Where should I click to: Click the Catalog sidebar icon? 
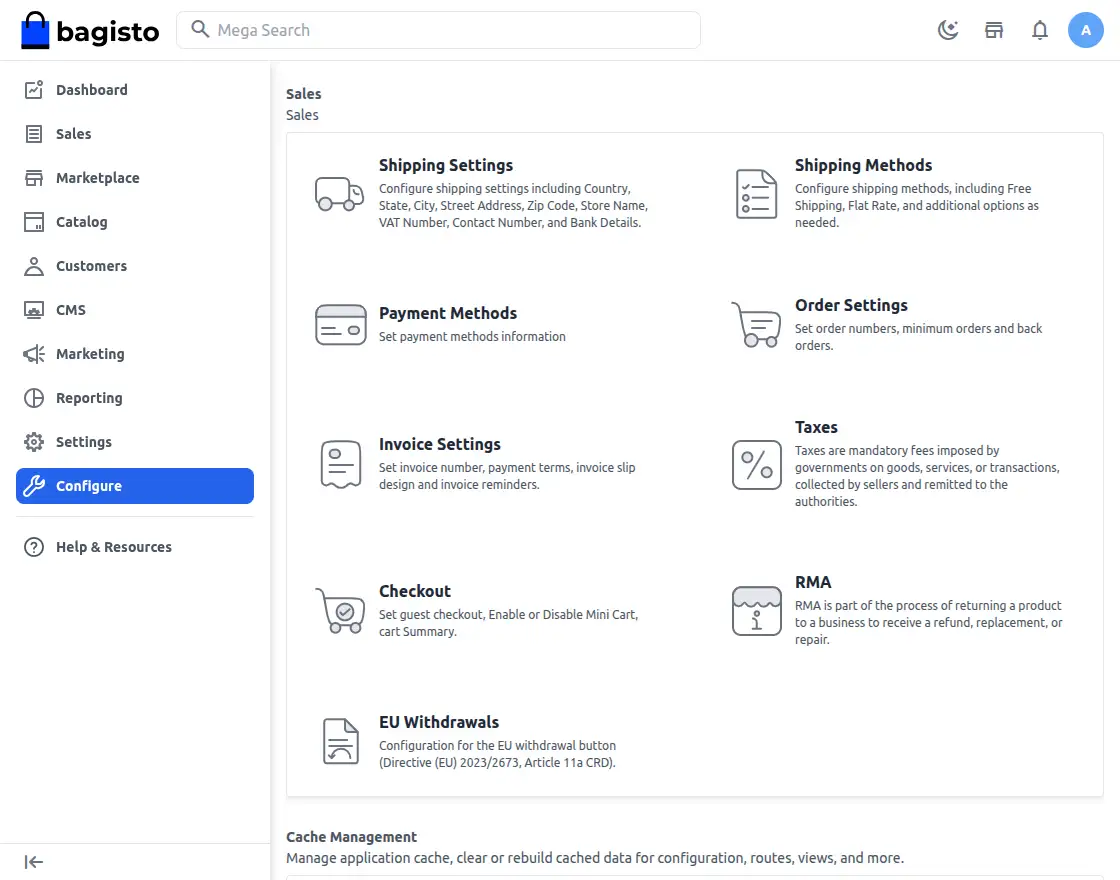[x=34, y=222]
